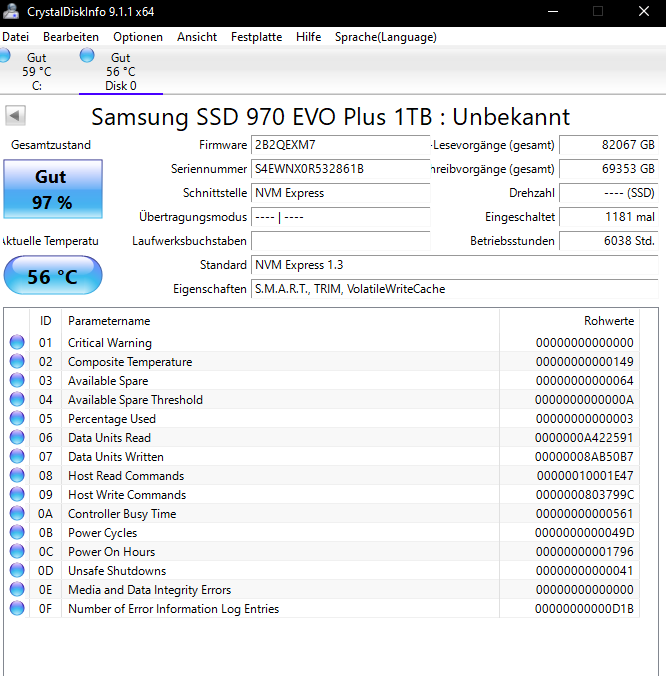Click the Drehzahl value ---- (SSD)
This screenshot has height=676, width=666.
609,193
